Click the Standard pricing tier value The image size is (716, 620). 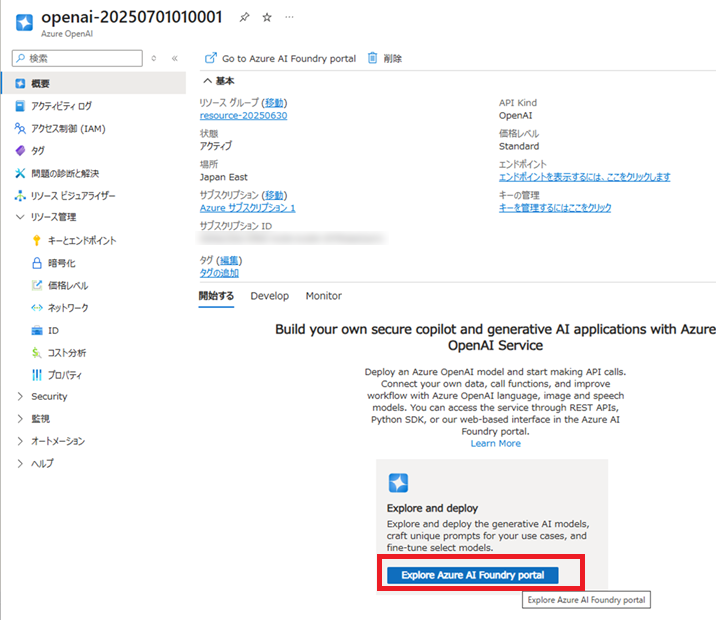pyautogui.click(x=519, y=146)
